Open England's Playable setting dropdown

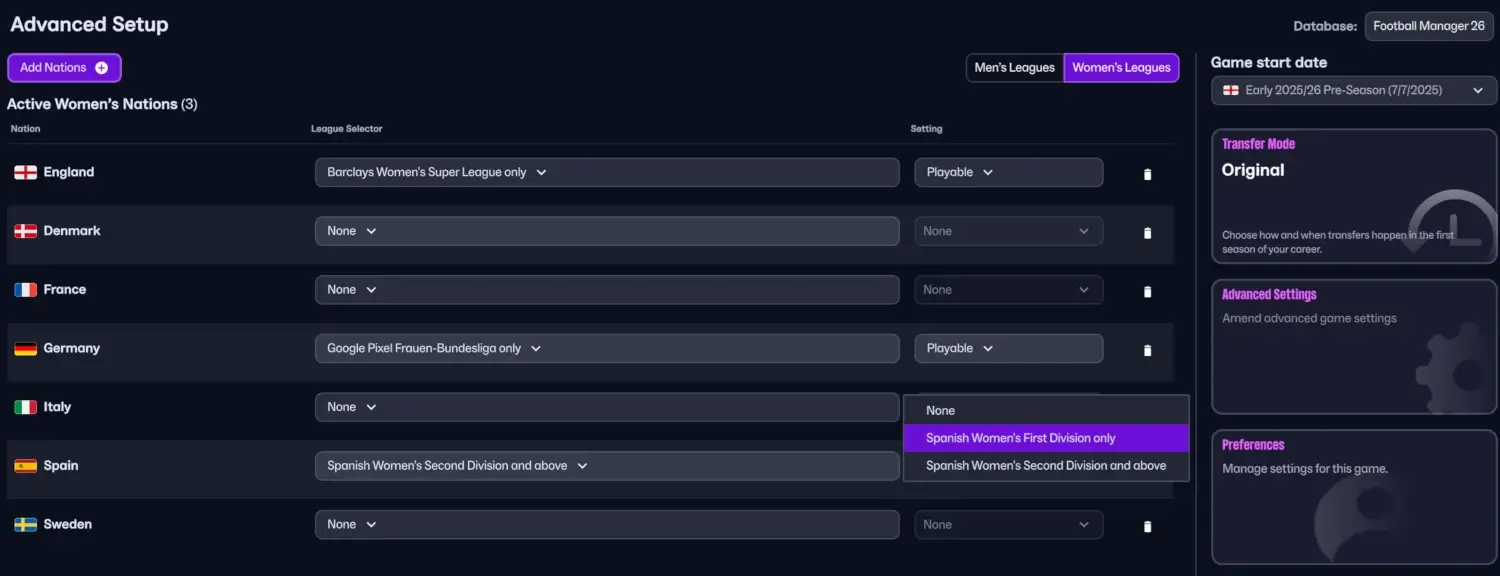[1009, 172]
